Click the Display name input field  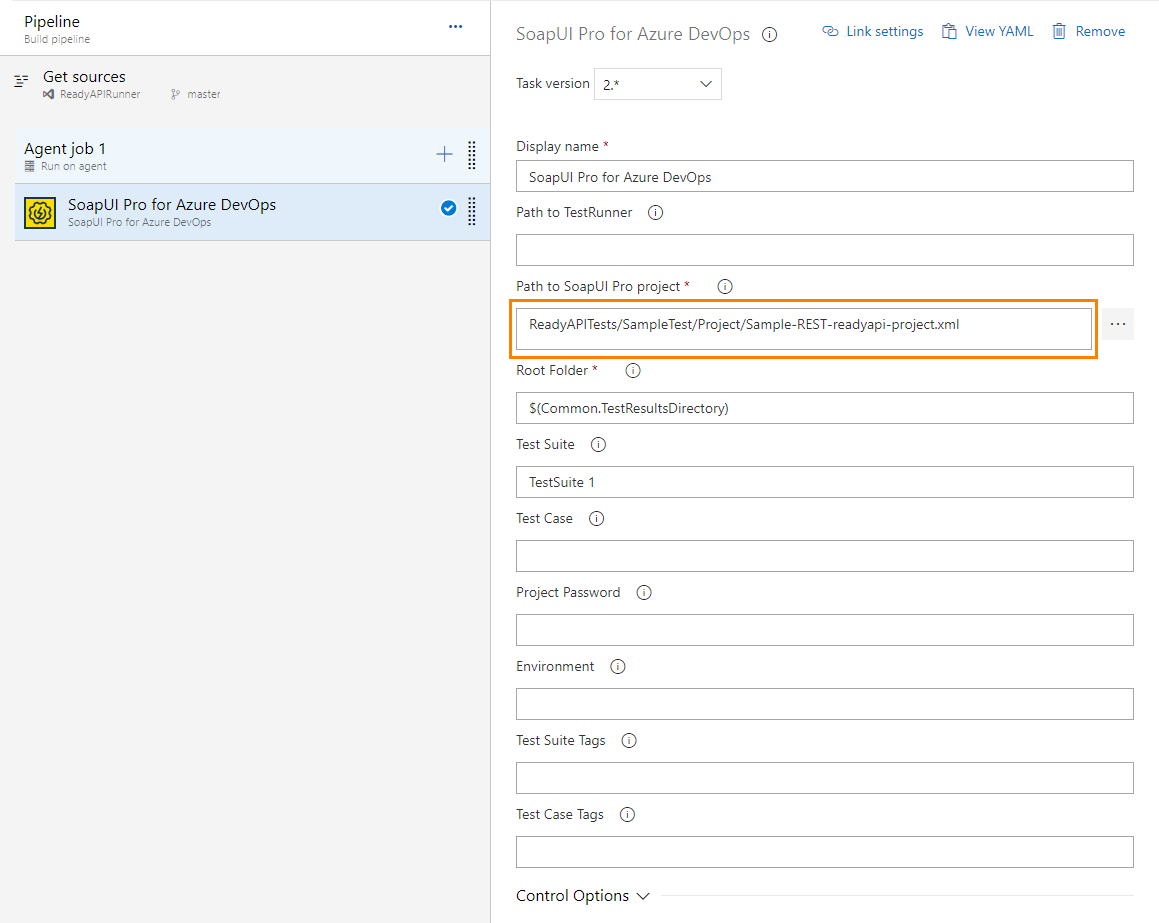coord(825,177)
